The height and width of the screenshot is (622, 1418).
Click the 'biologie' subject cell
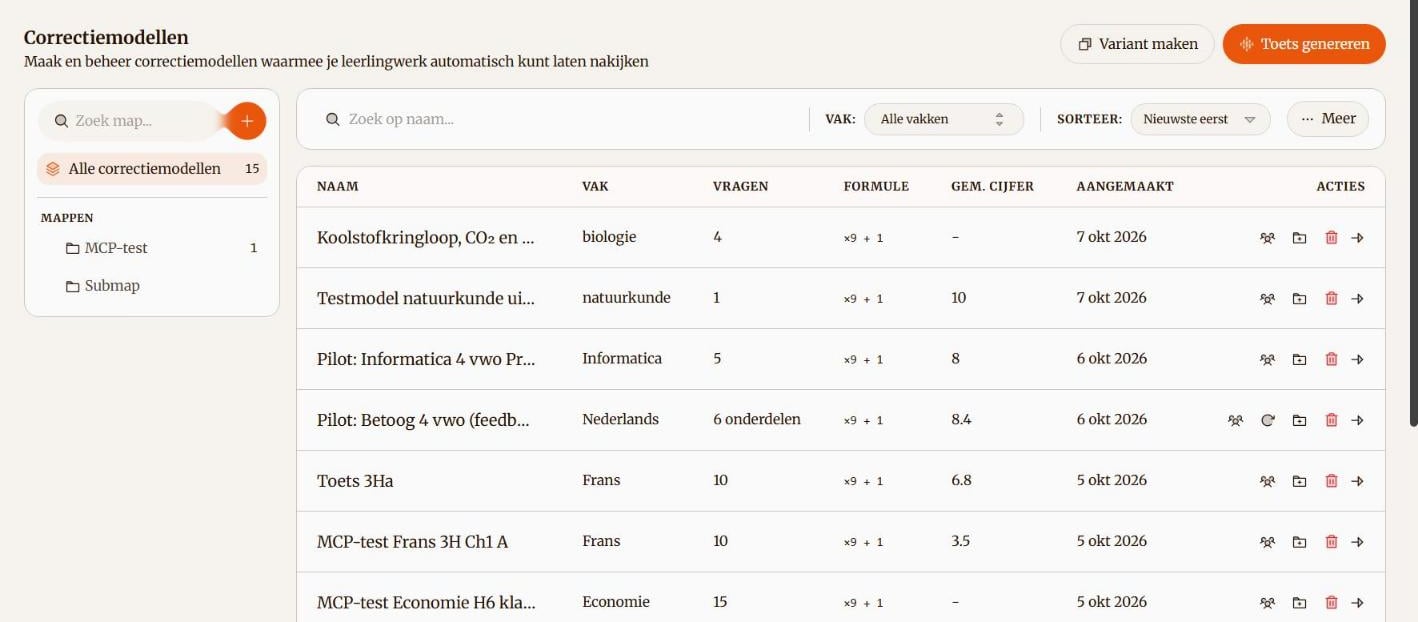[x=609, y=238]
